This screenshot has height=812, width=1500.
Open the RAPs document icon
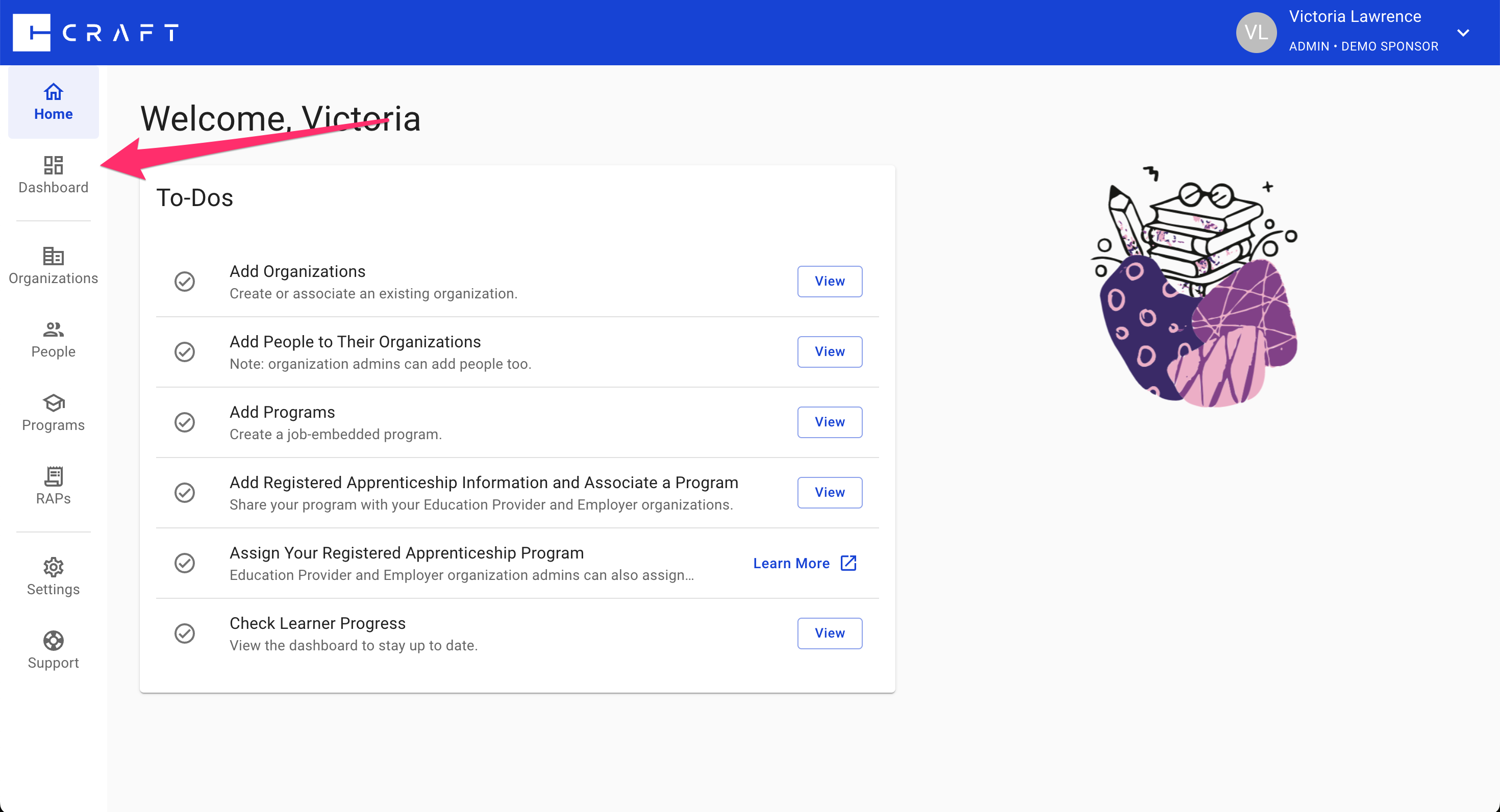(53, 476)
